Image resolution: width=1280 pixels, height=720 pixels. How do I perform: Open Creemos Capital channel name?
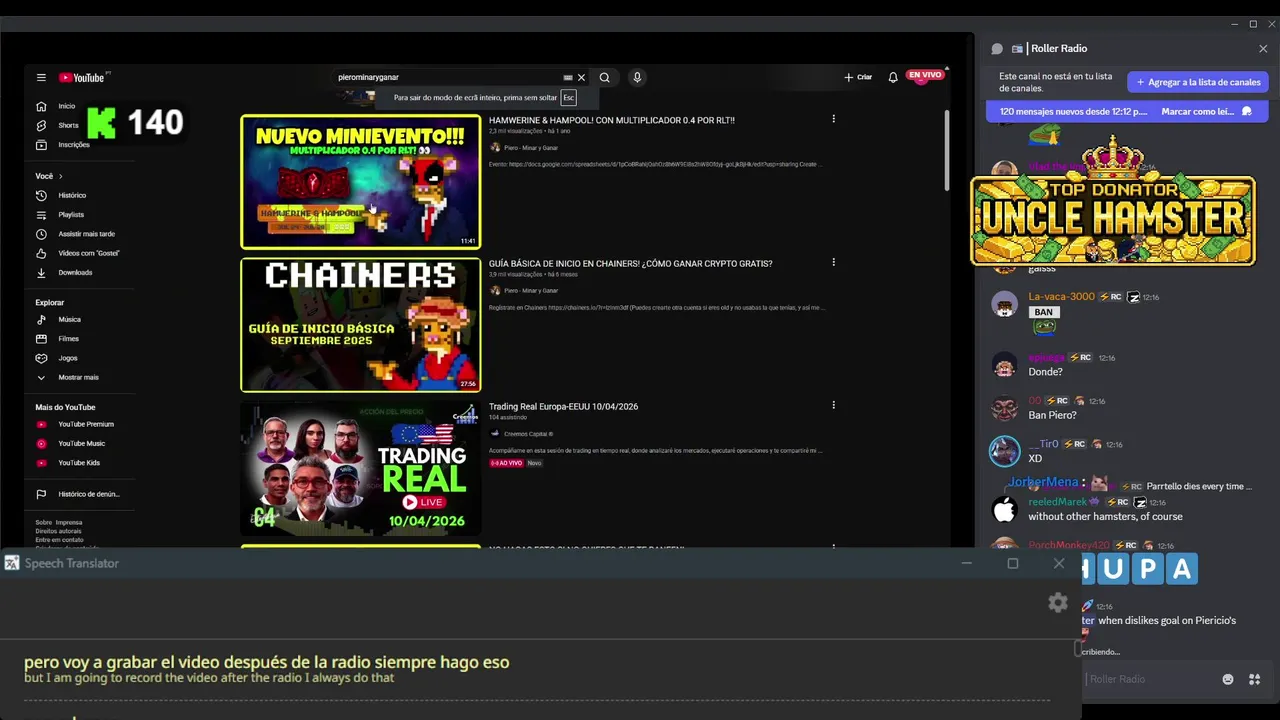tap(528, 434)
